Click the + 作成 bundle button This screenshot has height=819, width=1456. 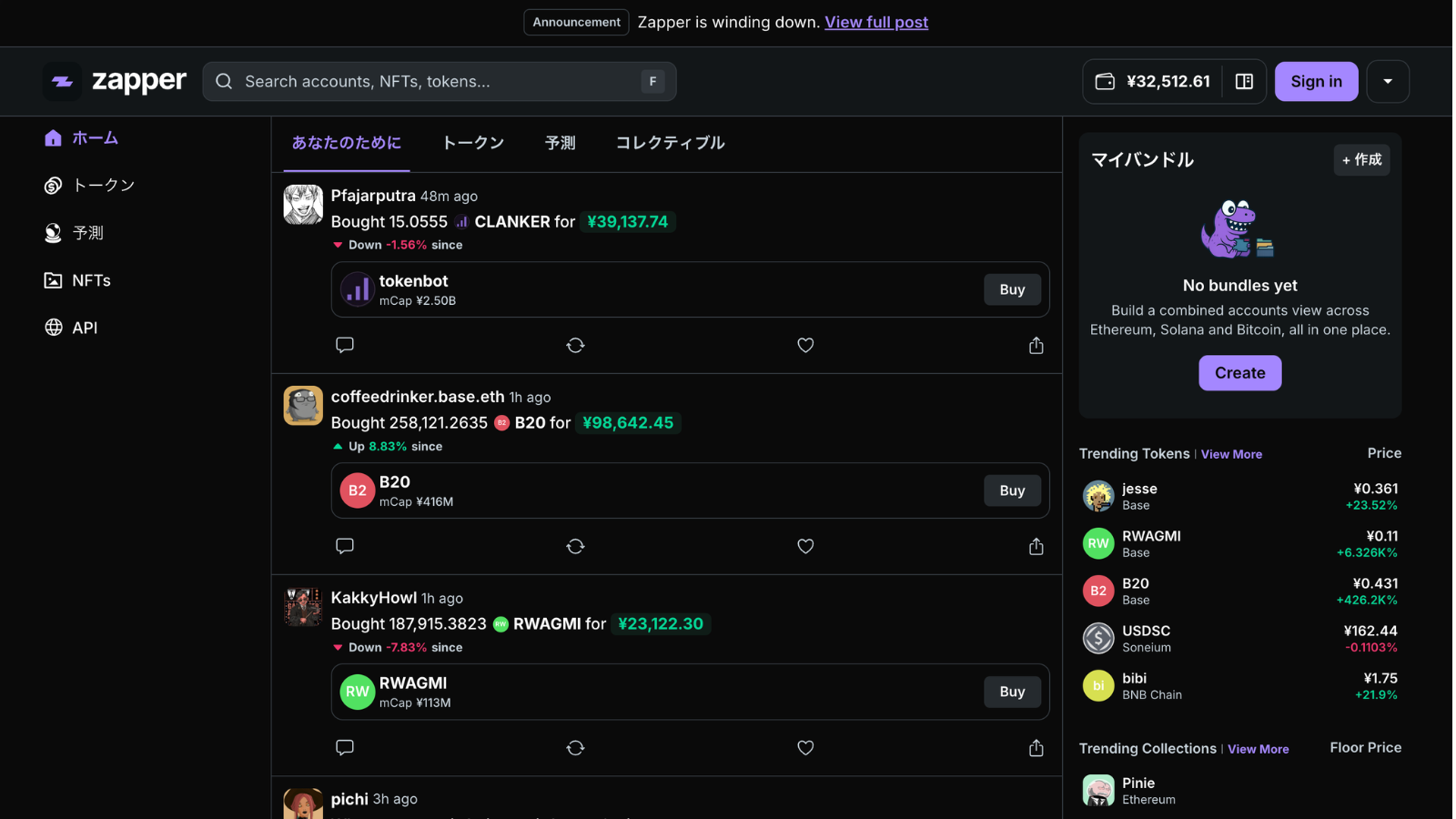pyautogui.click(x=1361, y=160)
